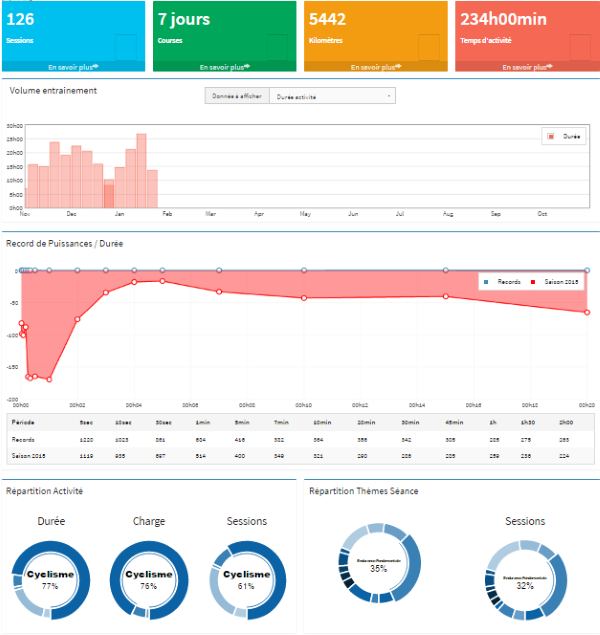Screen dimensions: 600x635
Task: Click the tallest January bar in volume chart
Action: tap(142, 170)
